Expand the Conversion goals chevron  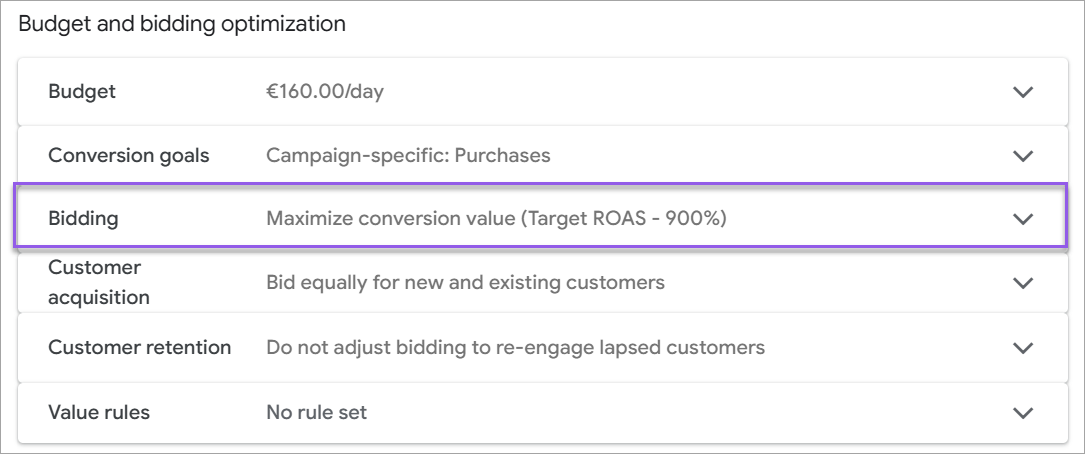tap(1022, 156)
